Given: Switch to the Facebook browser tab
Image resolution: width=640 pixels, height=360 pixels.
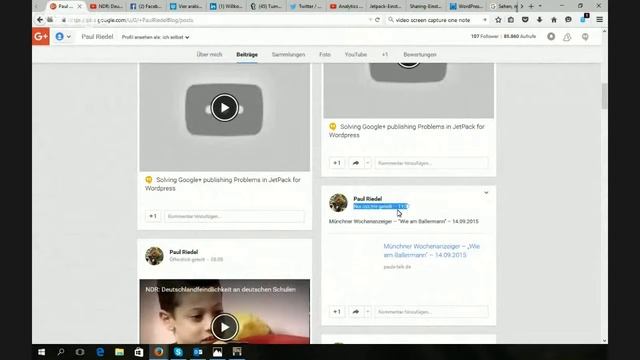Looking at the screenshot, I should 146,6.
